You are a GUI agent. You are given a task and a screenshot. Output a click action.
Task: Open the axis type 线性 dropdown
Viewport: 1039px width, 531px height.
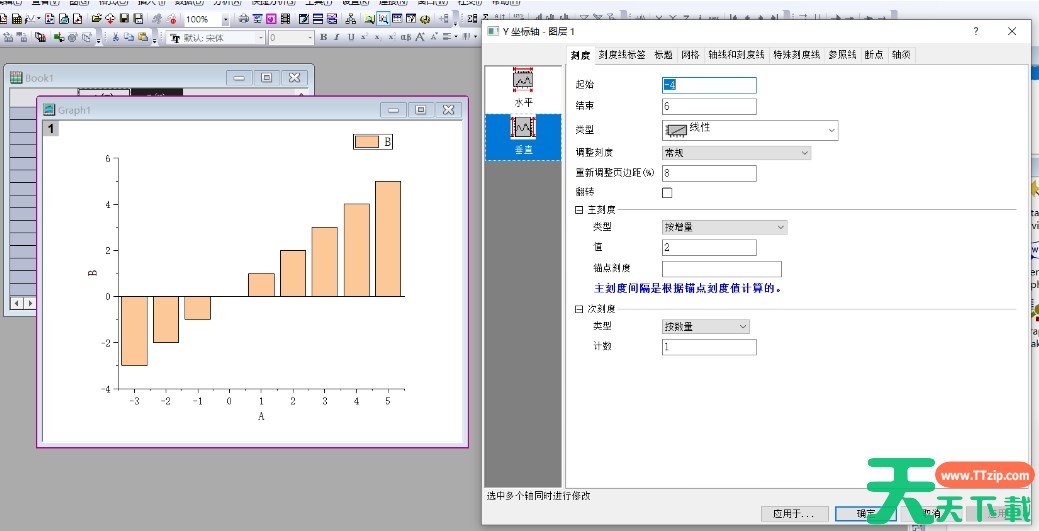(750, 130)
